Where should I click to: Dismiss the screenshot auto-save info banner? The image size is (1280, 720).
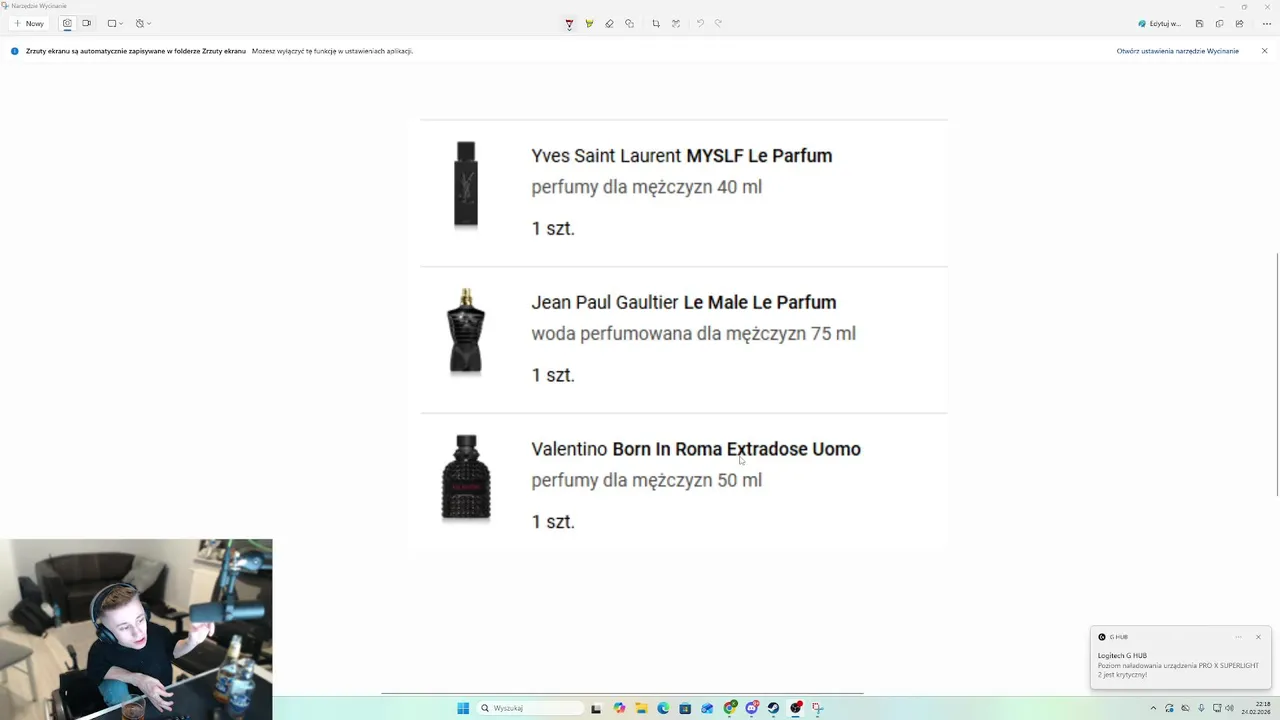point(1264,51)
